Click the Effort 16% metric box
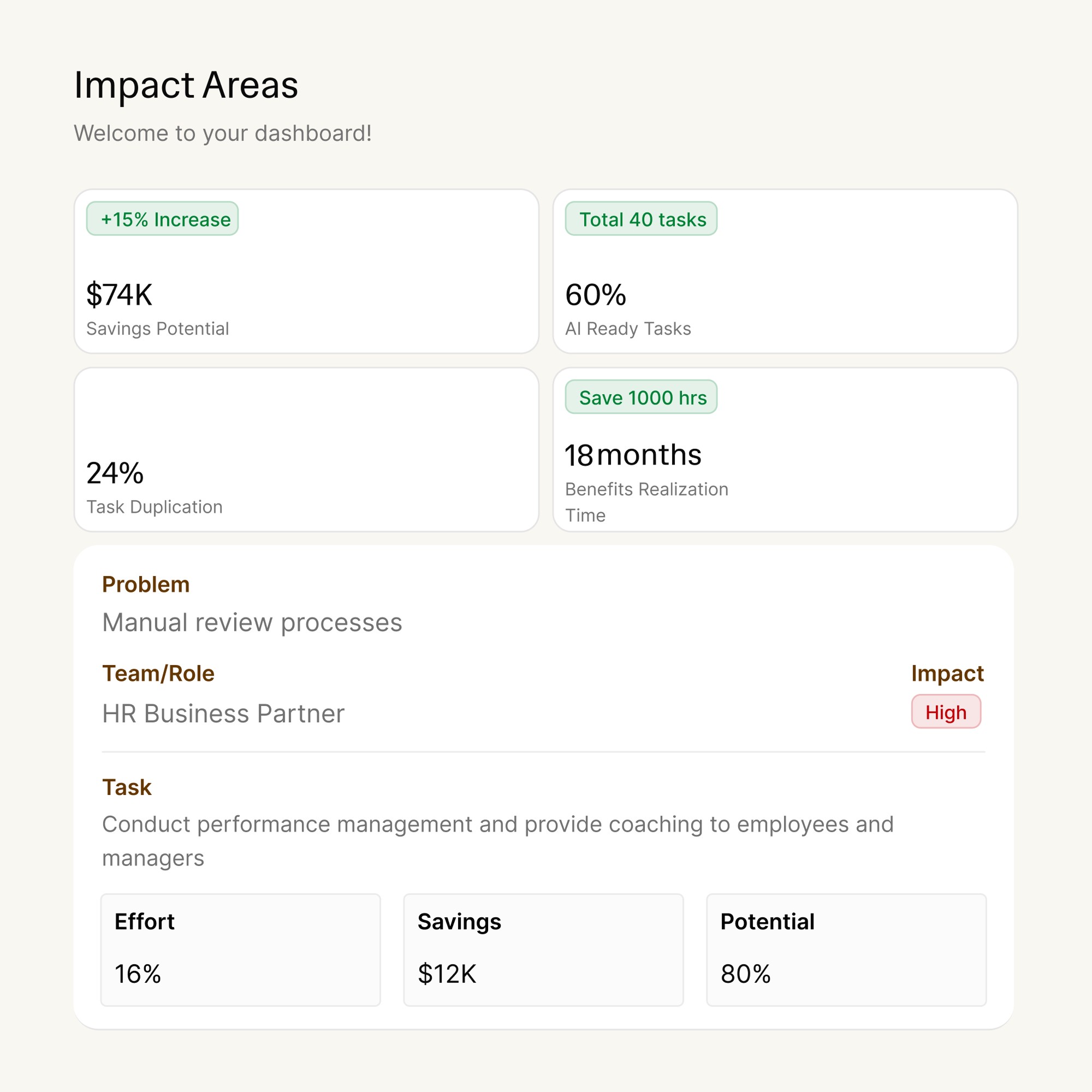 [x=241, y=949]
